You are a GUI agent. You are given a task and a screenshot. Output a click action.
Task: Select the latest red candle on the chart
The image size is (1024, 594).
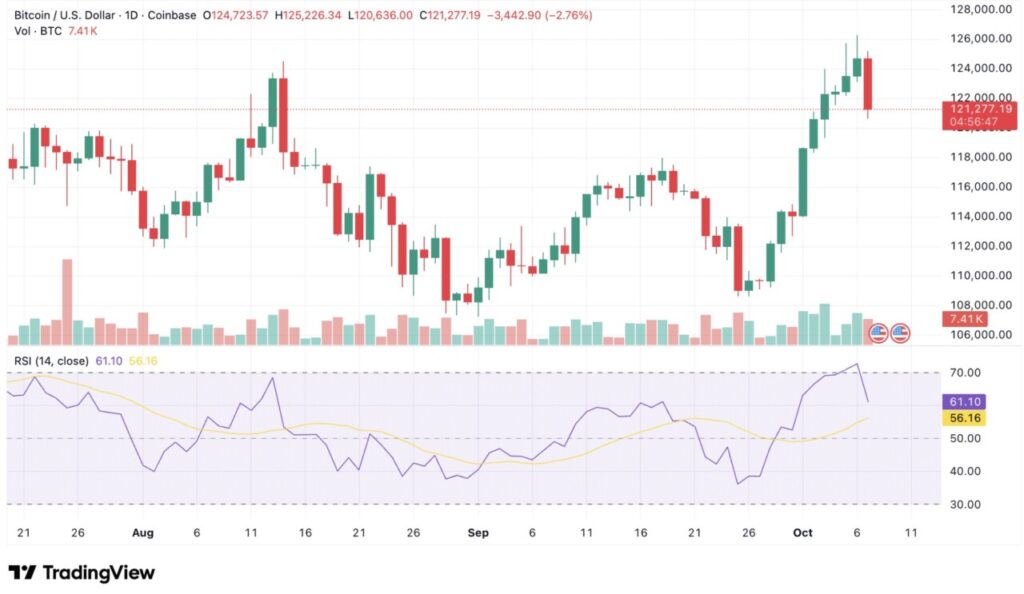coord(867,84)
